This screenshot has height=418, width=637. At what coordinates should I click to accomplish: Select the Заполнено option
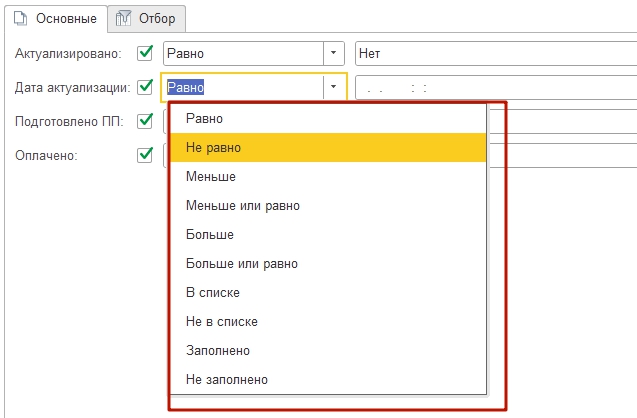(x=217, y=351)
